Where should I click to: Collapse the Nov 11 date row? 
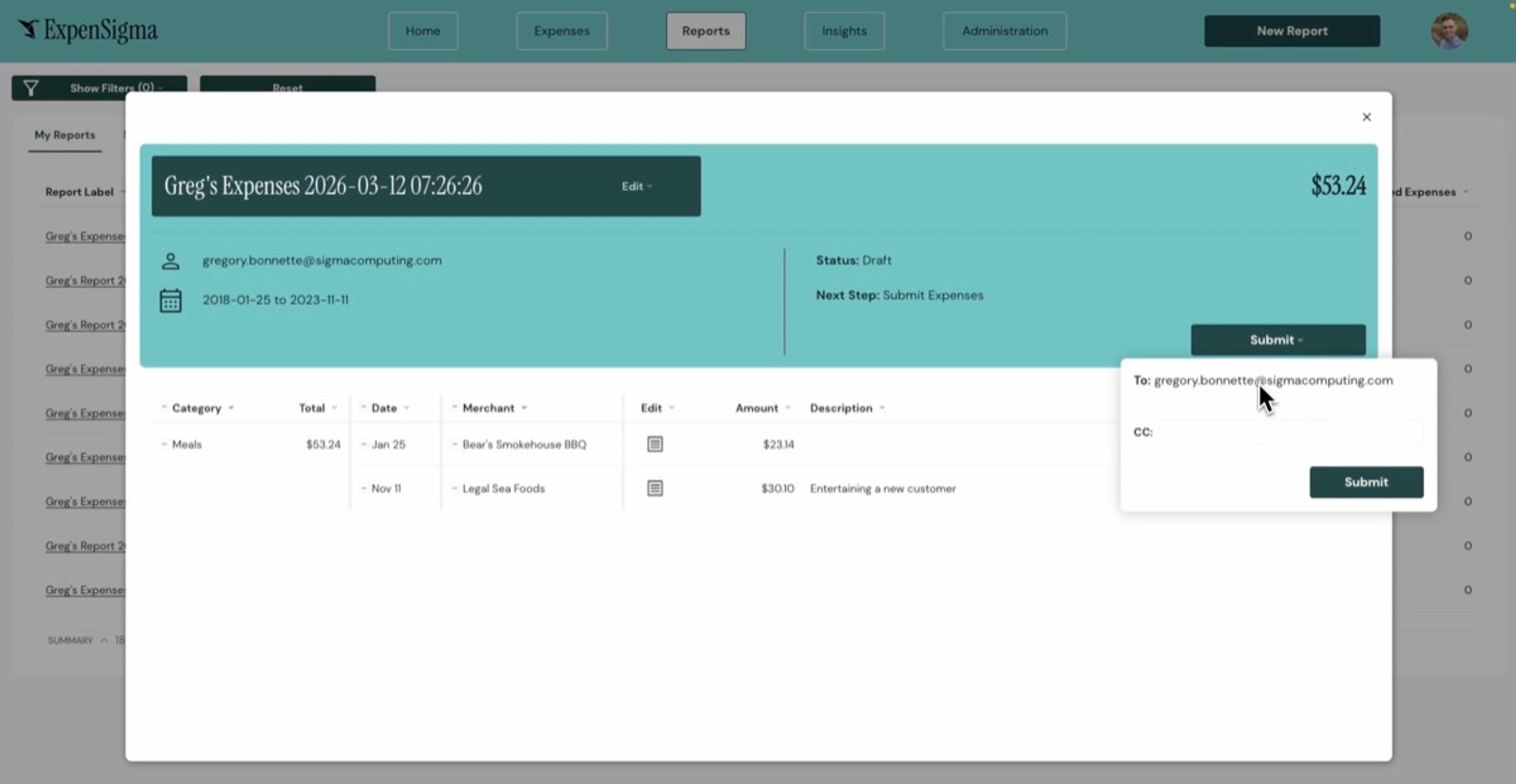363,488
